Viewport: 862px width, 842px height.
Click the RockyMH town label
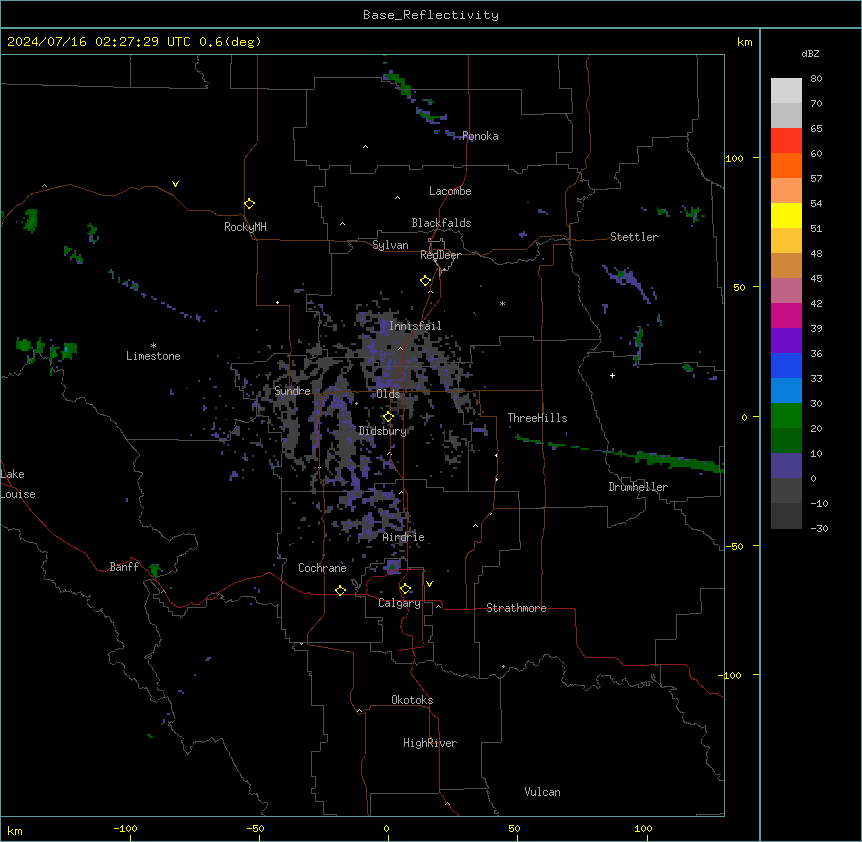(x=245, y=227)
